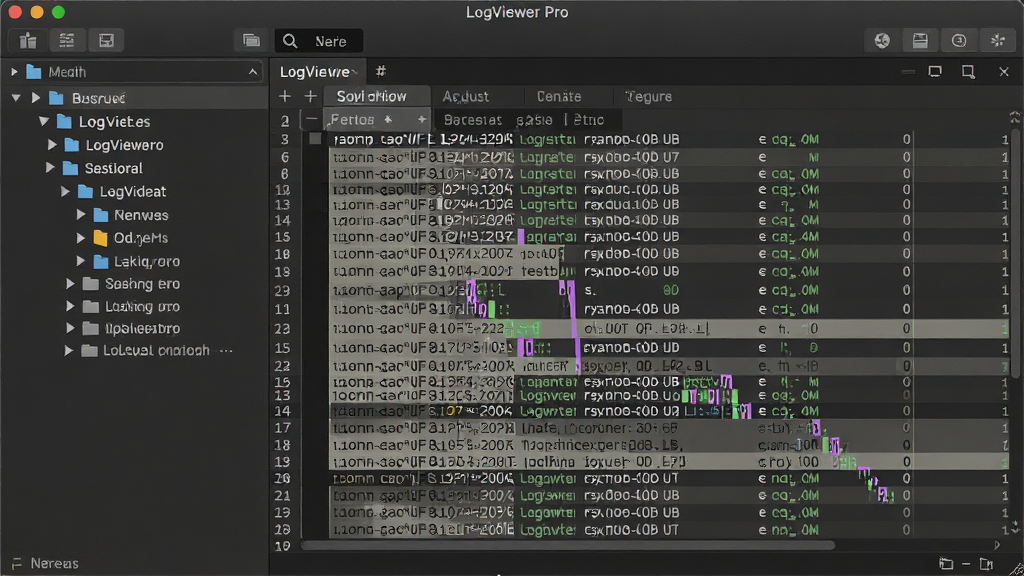Screen dimensions: 1024x576
Task: Expand the LogVideat folder
Action: pyautogui.click(x=65, y=191)
